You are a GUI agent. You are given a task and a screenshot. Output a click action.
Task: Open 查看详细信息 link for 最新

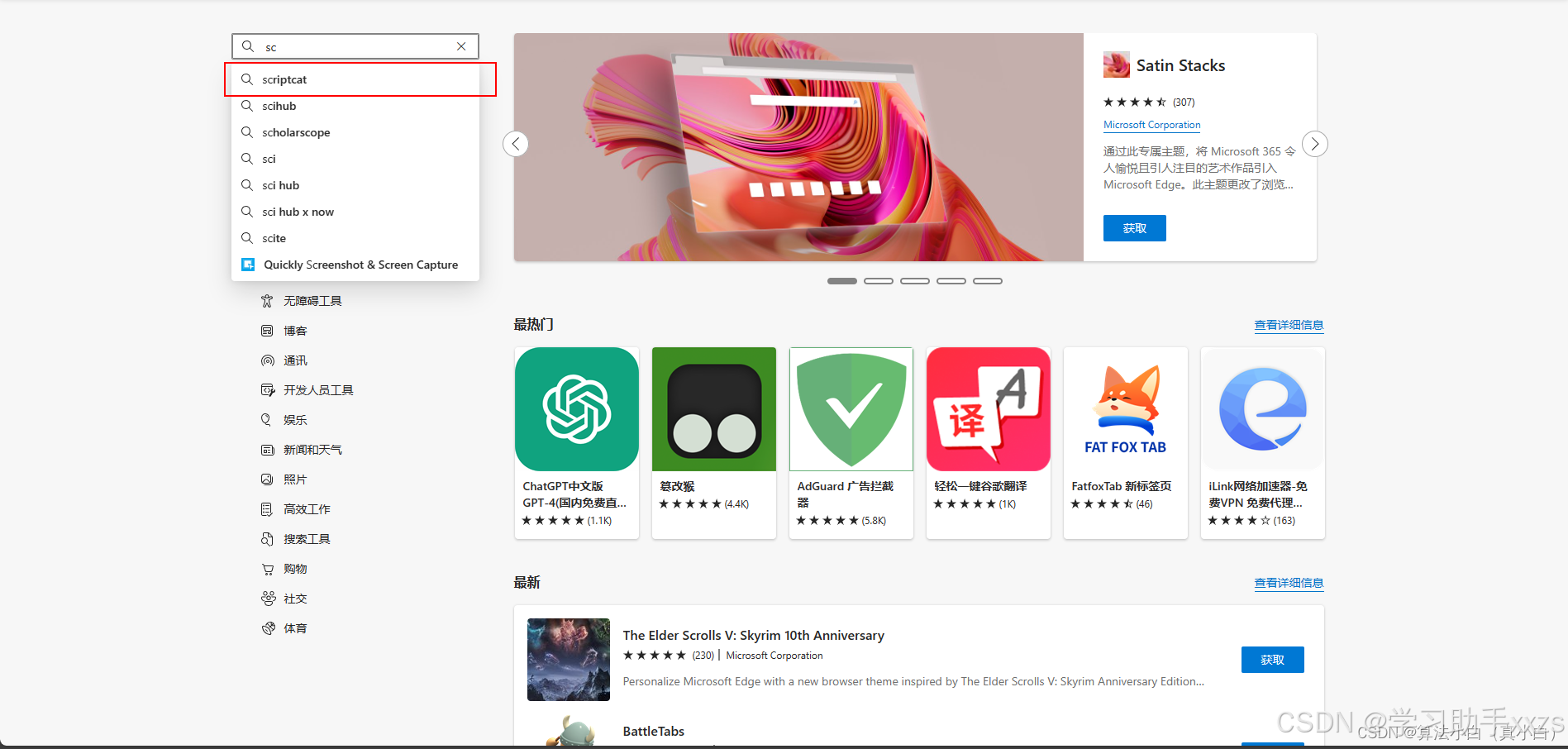pos(1289,583)
